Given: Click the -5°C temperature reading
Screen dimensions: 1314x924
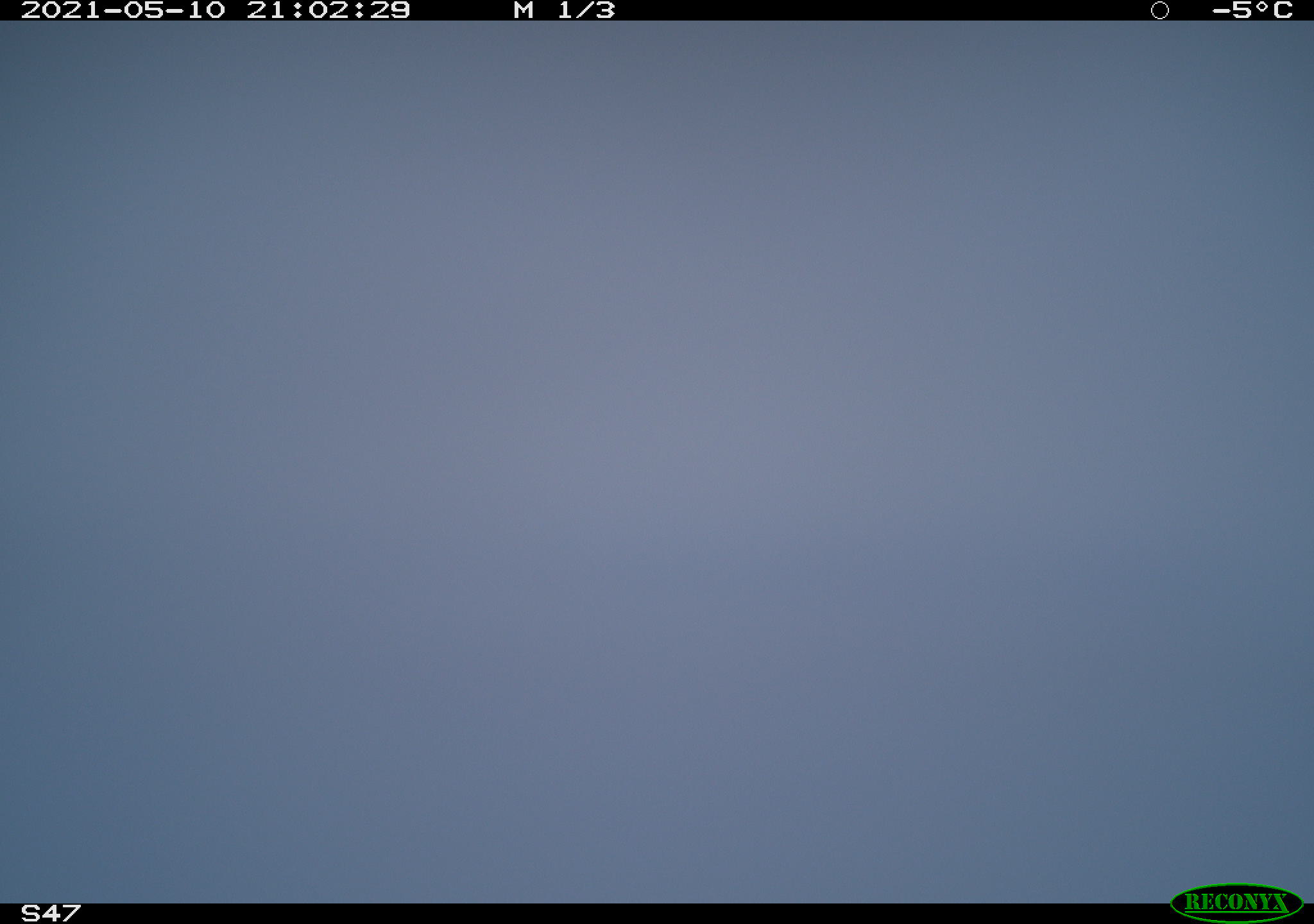Looking at the screenshot, I should pyautogui.click(x=1252, y=10).
